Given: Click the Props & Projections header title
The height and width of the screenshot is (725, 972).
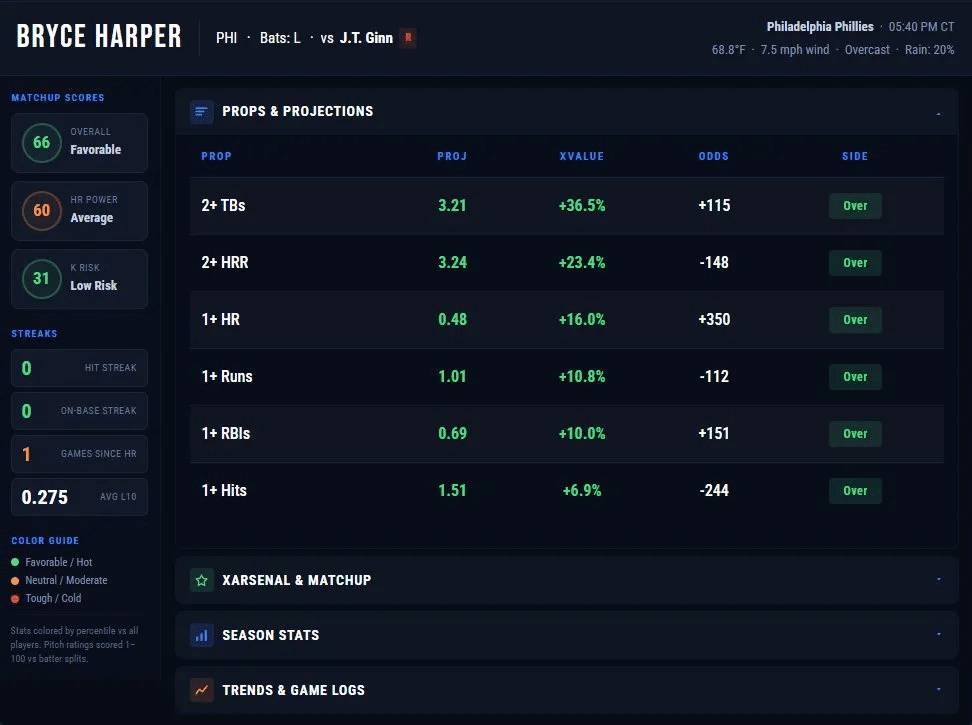Looking at the screenshot, I should click(298, 112).
